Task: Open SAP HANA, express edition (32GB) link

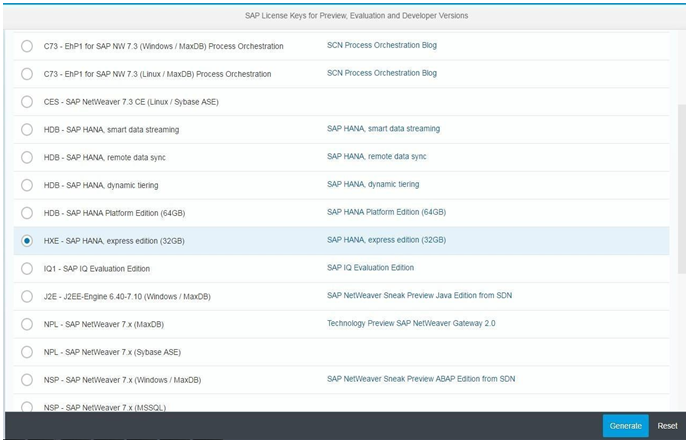Action: tap(386, 241)
